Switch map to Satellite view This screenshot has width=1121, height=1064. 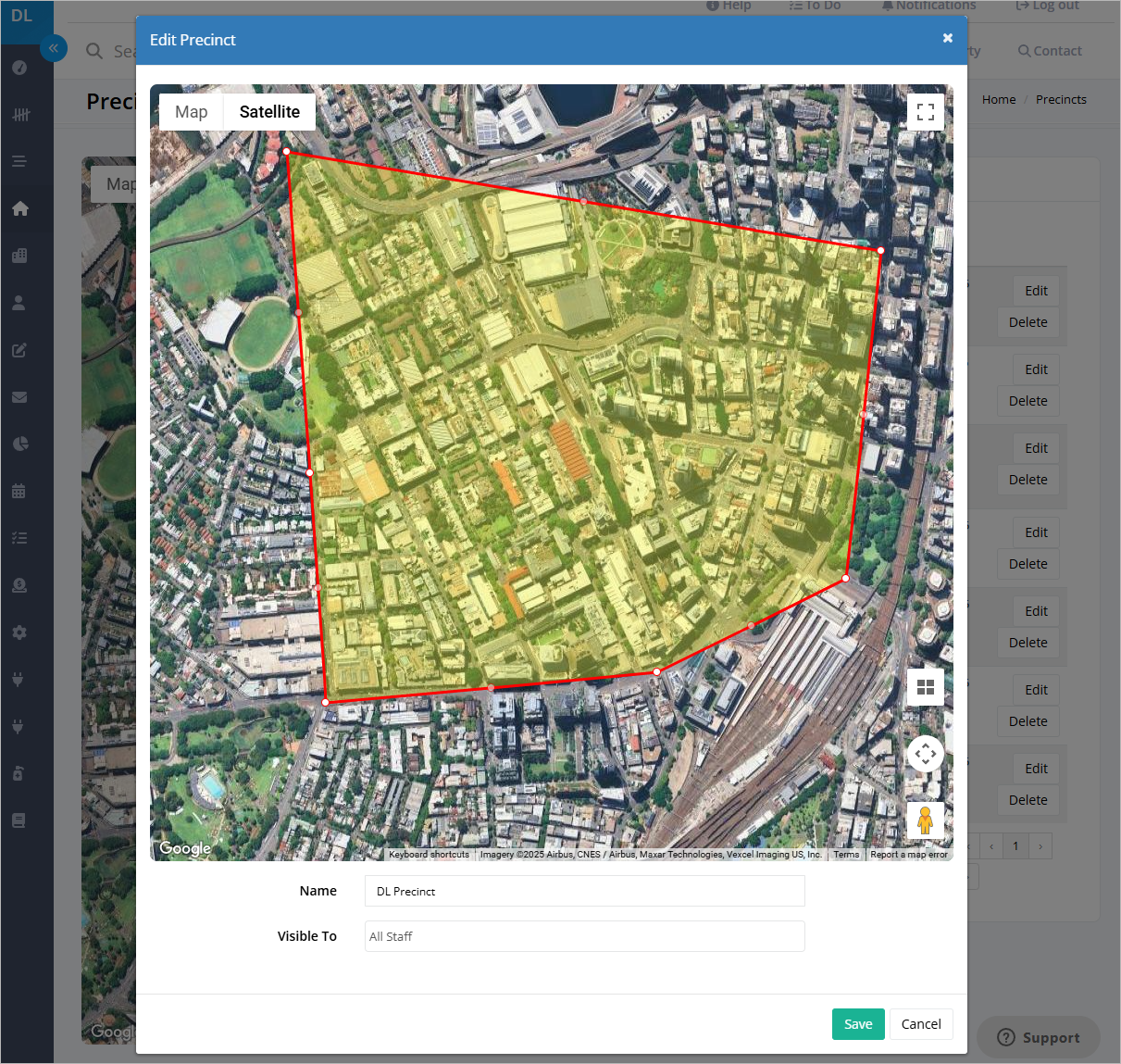269,112
